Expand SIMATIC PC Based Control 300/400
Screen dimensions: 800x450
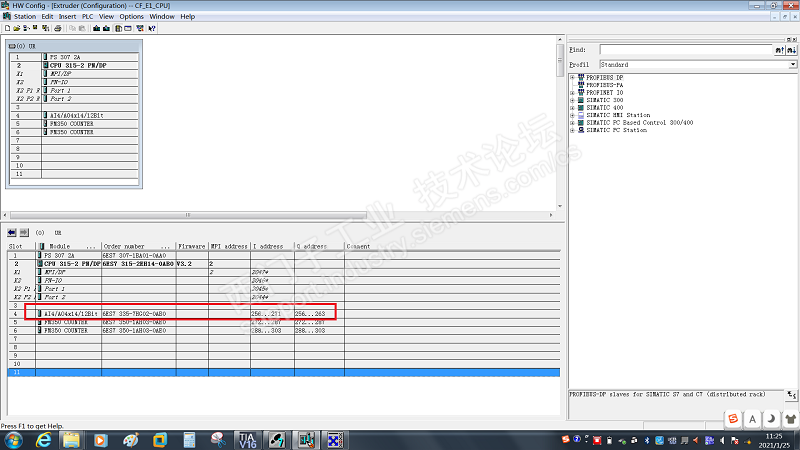572,123
